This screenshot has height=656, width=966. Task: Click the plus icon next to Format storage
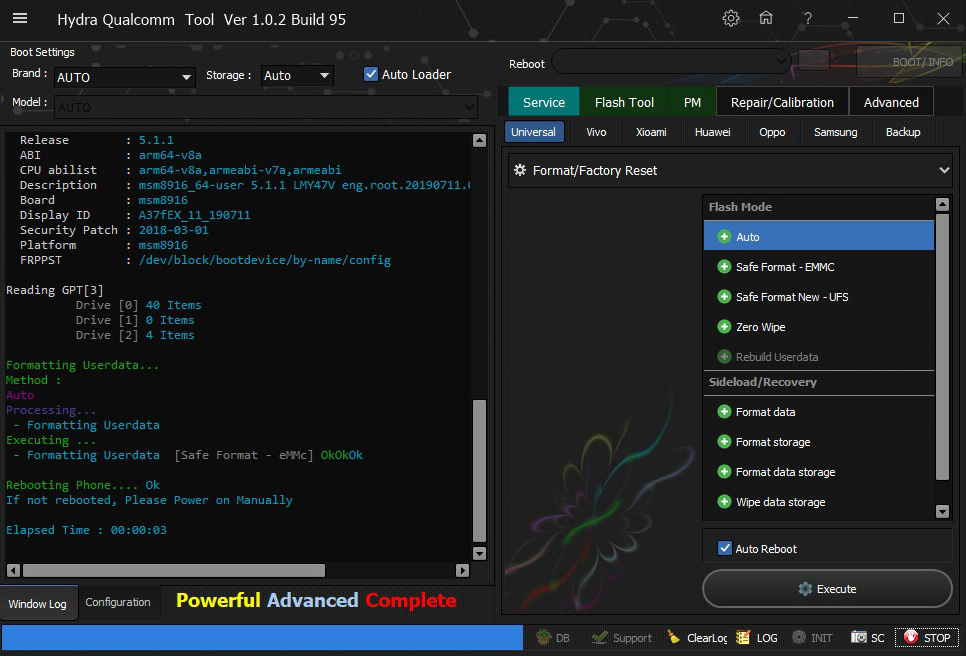point(724,442)
